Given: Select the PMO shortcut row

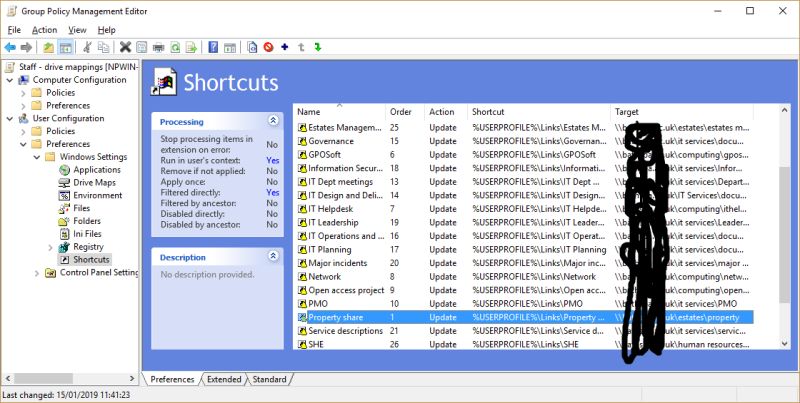Looking at the screenshot, I should click(x=523, y=304).
